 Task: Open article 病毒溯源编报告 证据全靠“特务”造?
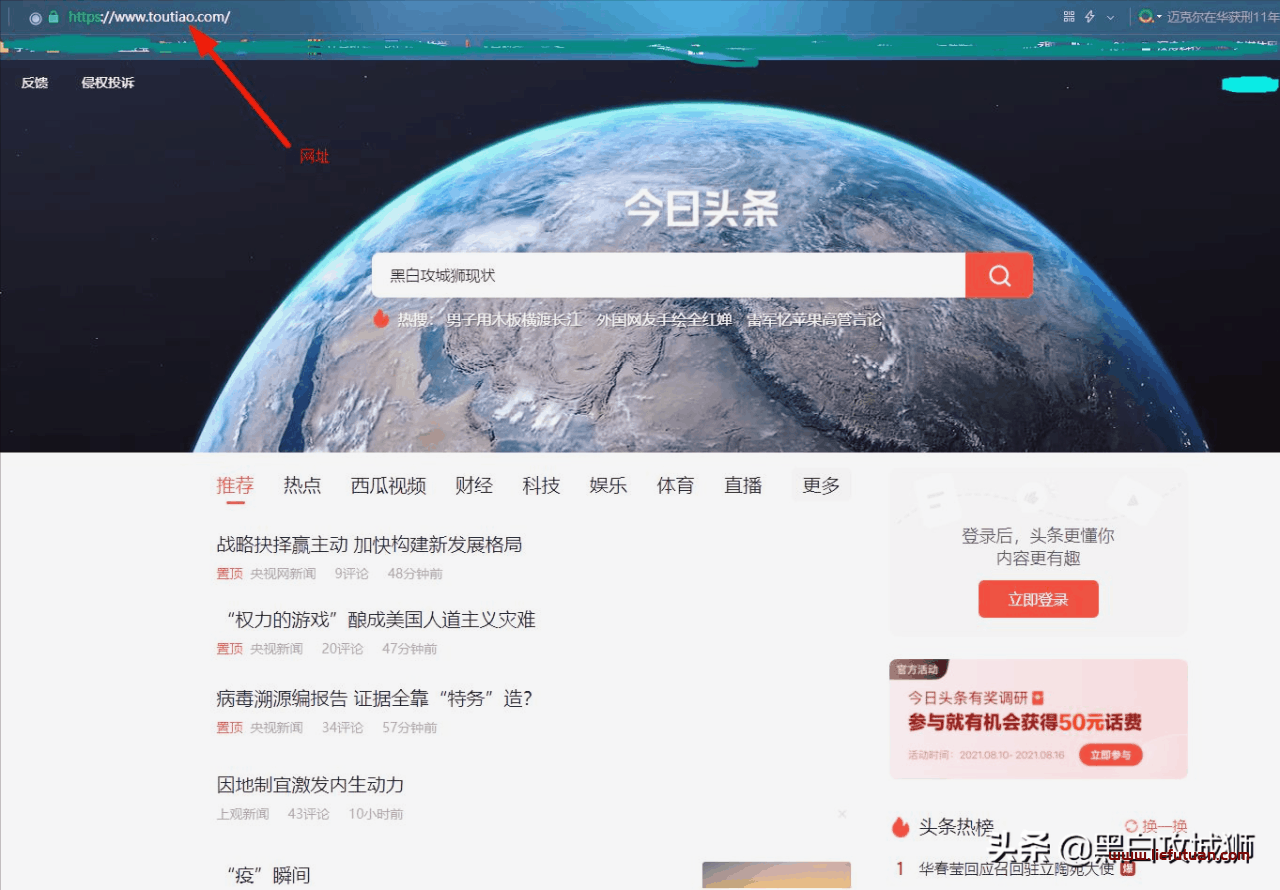pos(375,699)
